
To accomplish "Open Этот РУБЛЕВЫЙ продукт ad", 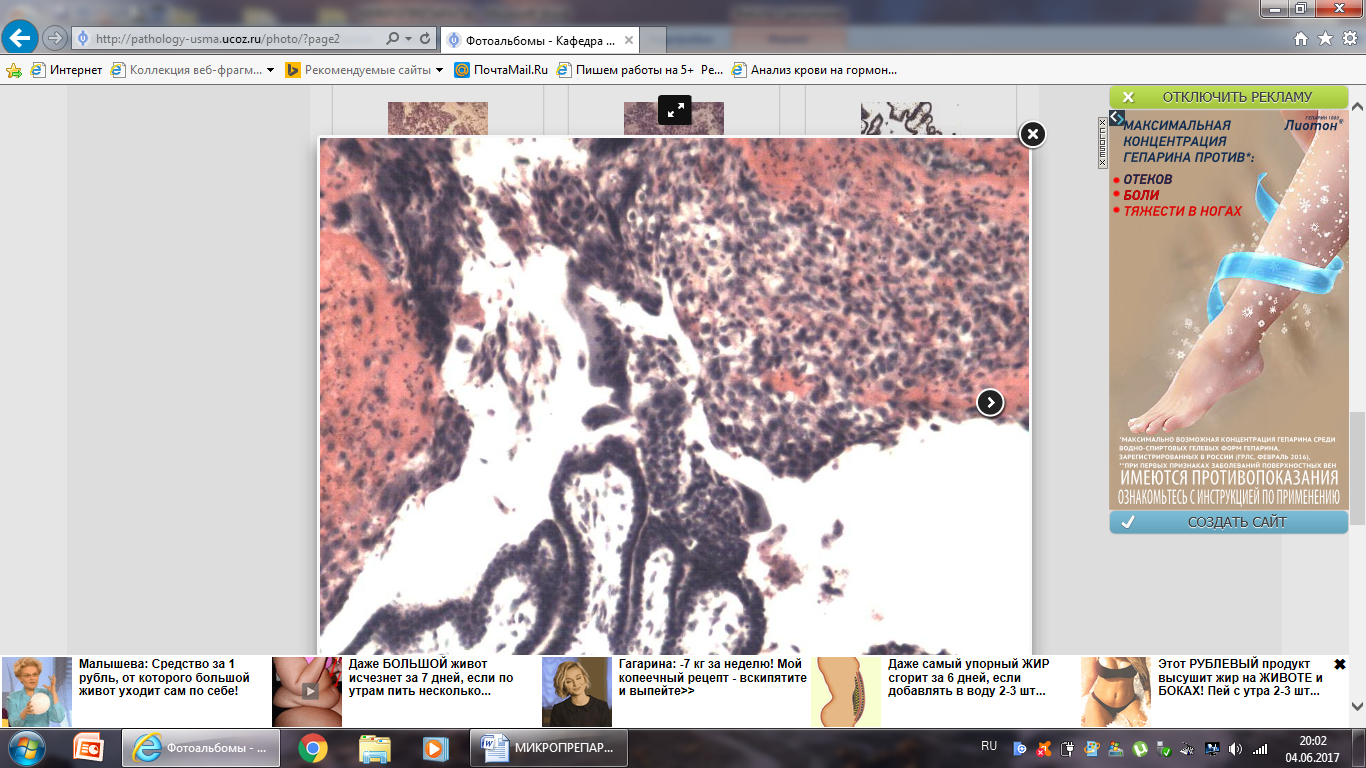I will coord(1241,678).
